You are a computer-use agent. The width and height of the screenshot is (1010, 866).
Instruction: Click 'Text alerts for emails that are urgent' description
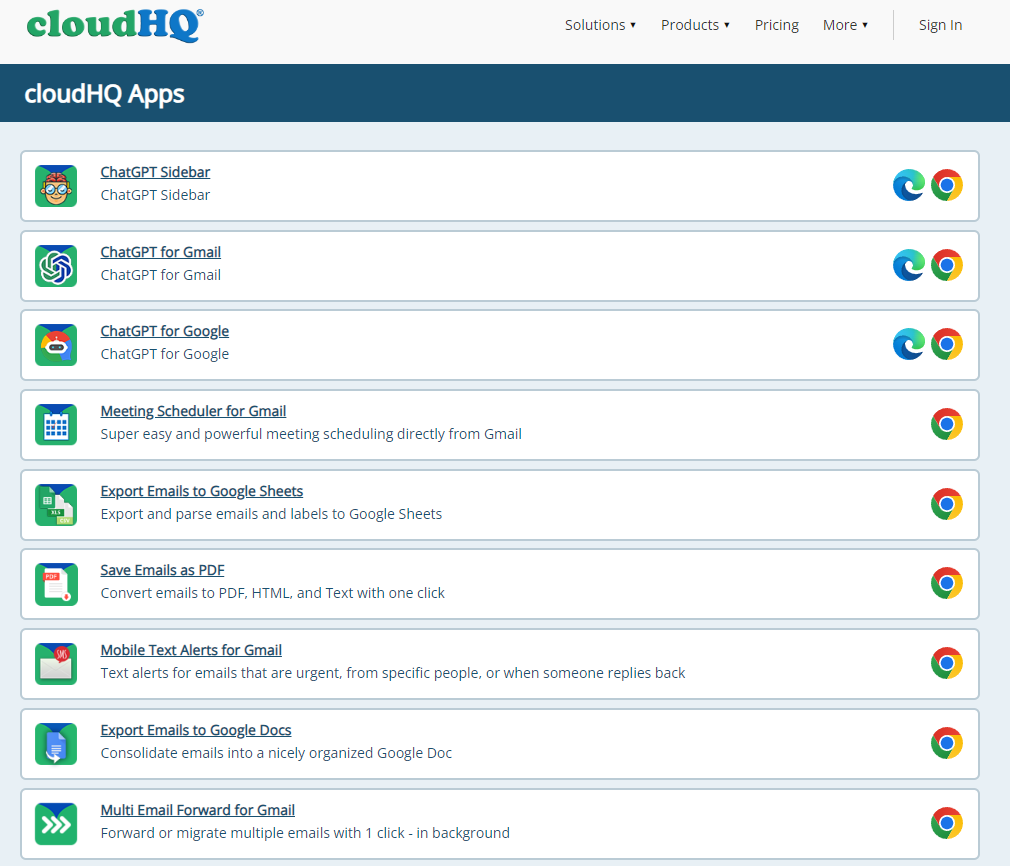click(x=393, y=673)
